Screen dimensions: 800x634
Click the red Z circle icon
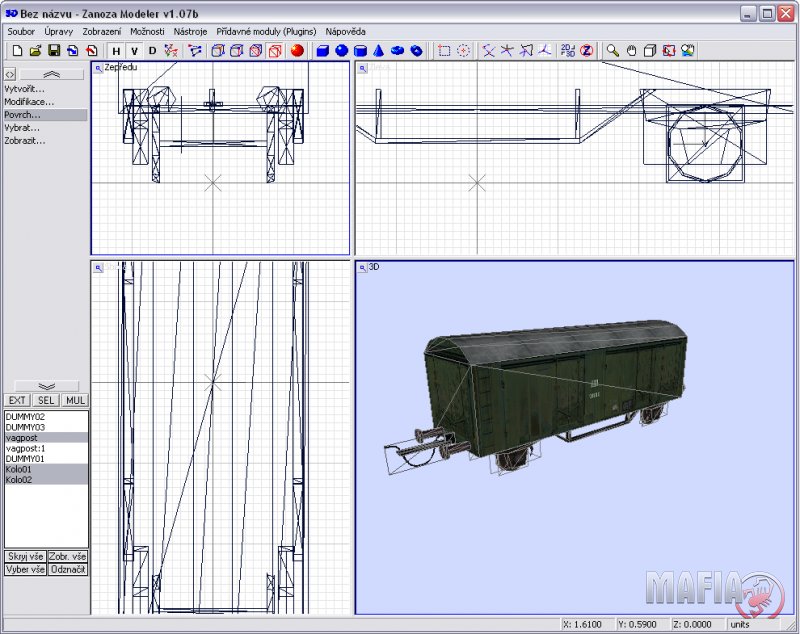[x=586, y=50]
